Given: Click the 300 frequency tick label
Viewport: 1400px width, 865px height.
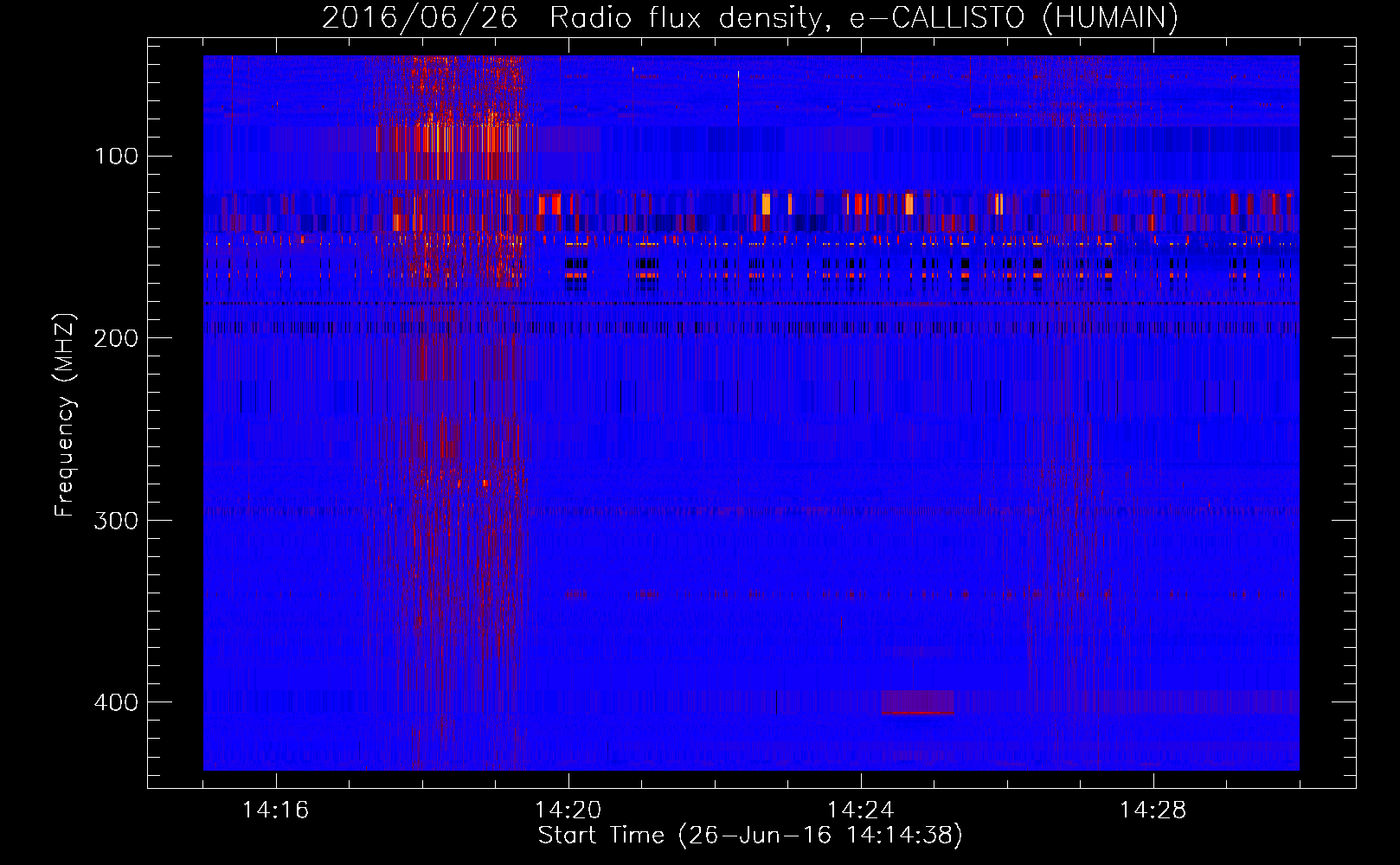Looking at the screenshot, I should click(116, 520).
